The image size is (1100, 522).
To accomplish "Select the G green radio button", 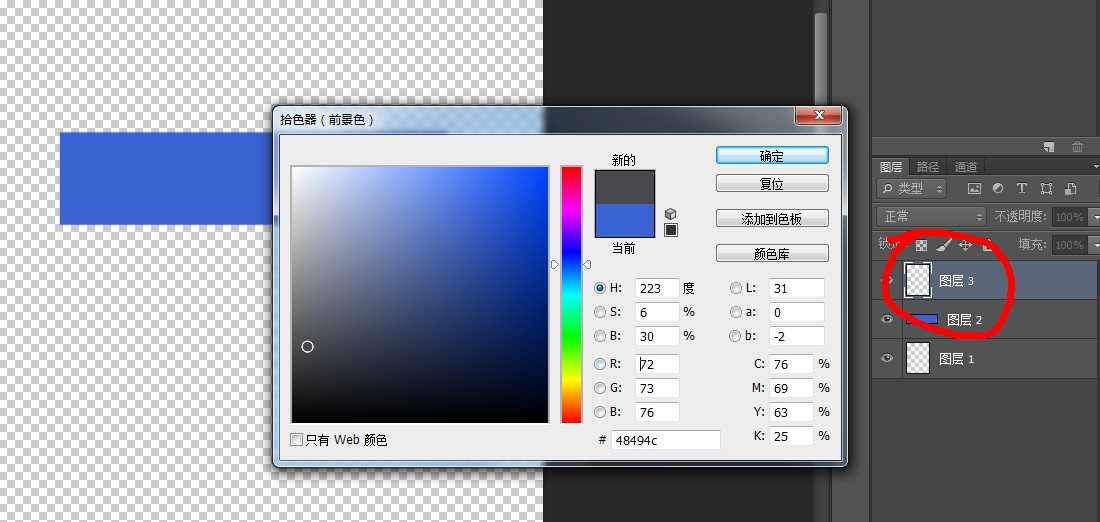I will (x=600, y=388).
